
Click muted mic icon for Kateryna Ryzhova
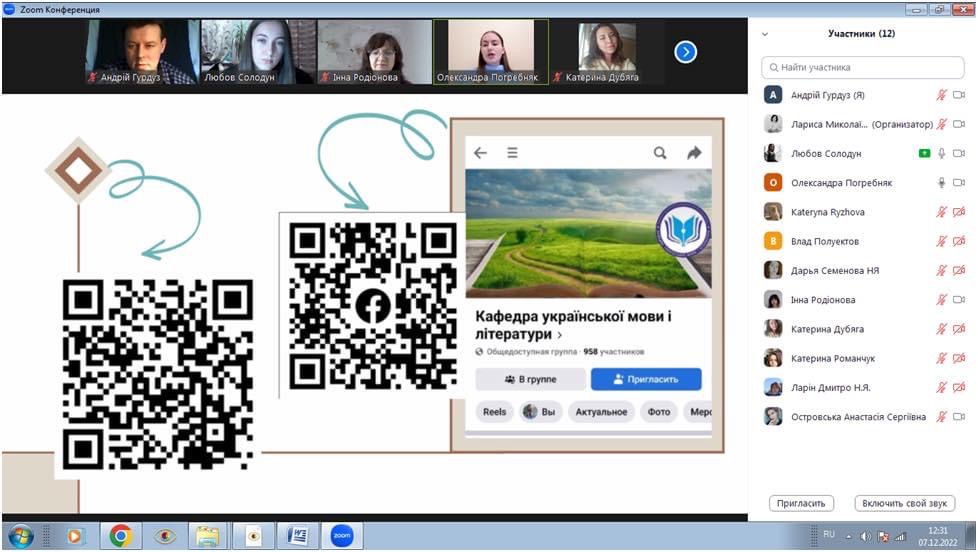941,212
